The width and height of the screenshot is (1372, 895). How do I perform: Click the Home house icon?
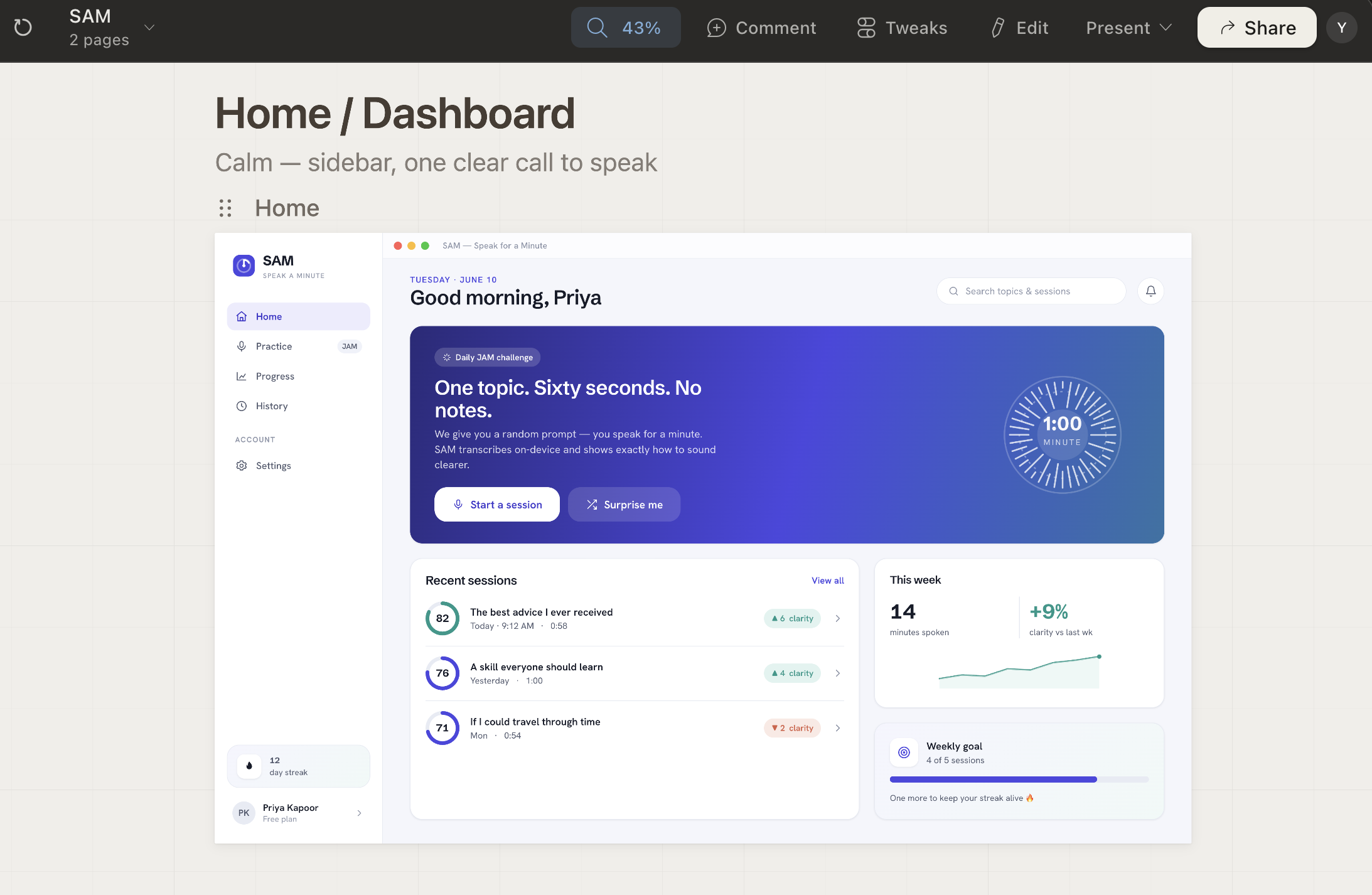tap(242, 316)
